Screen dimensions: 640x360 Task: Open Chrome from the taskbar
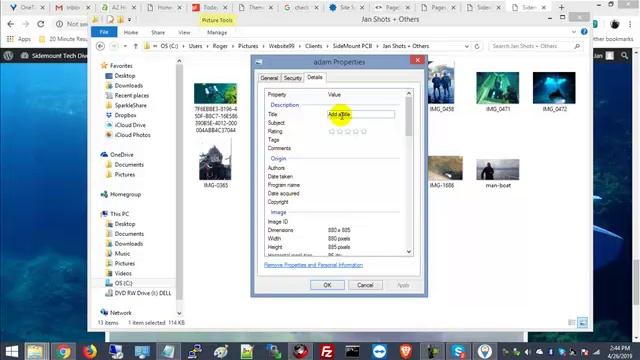63,351
